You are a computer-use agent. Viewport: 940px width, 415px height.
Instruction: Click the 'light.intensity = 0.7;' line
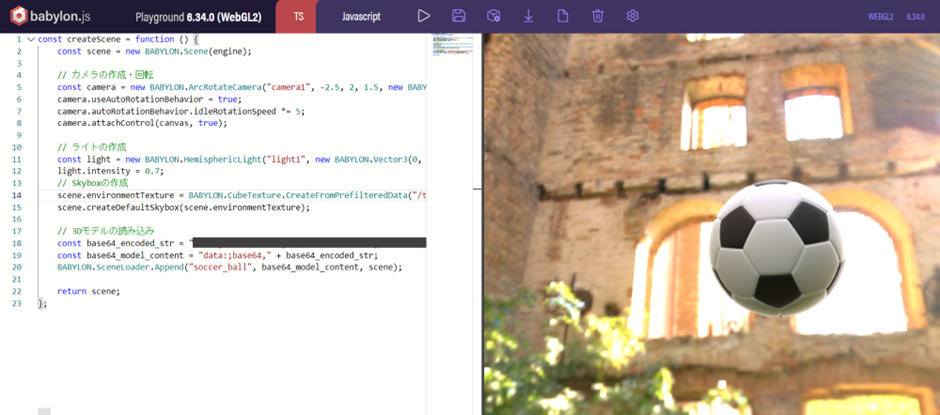110,171
